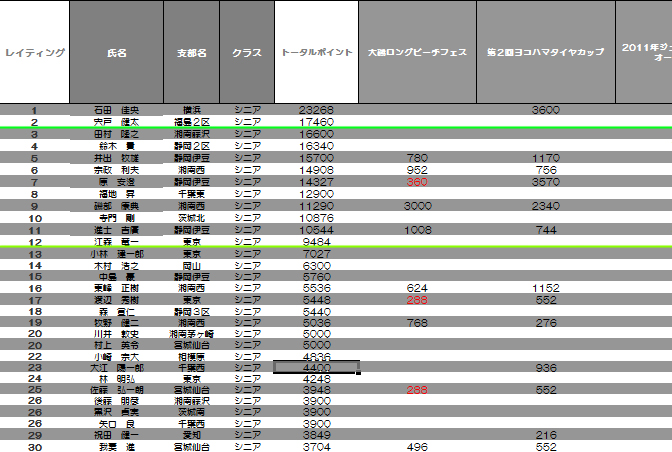
Task: Select the total value 14327
Action: click(x=316, y=182)
